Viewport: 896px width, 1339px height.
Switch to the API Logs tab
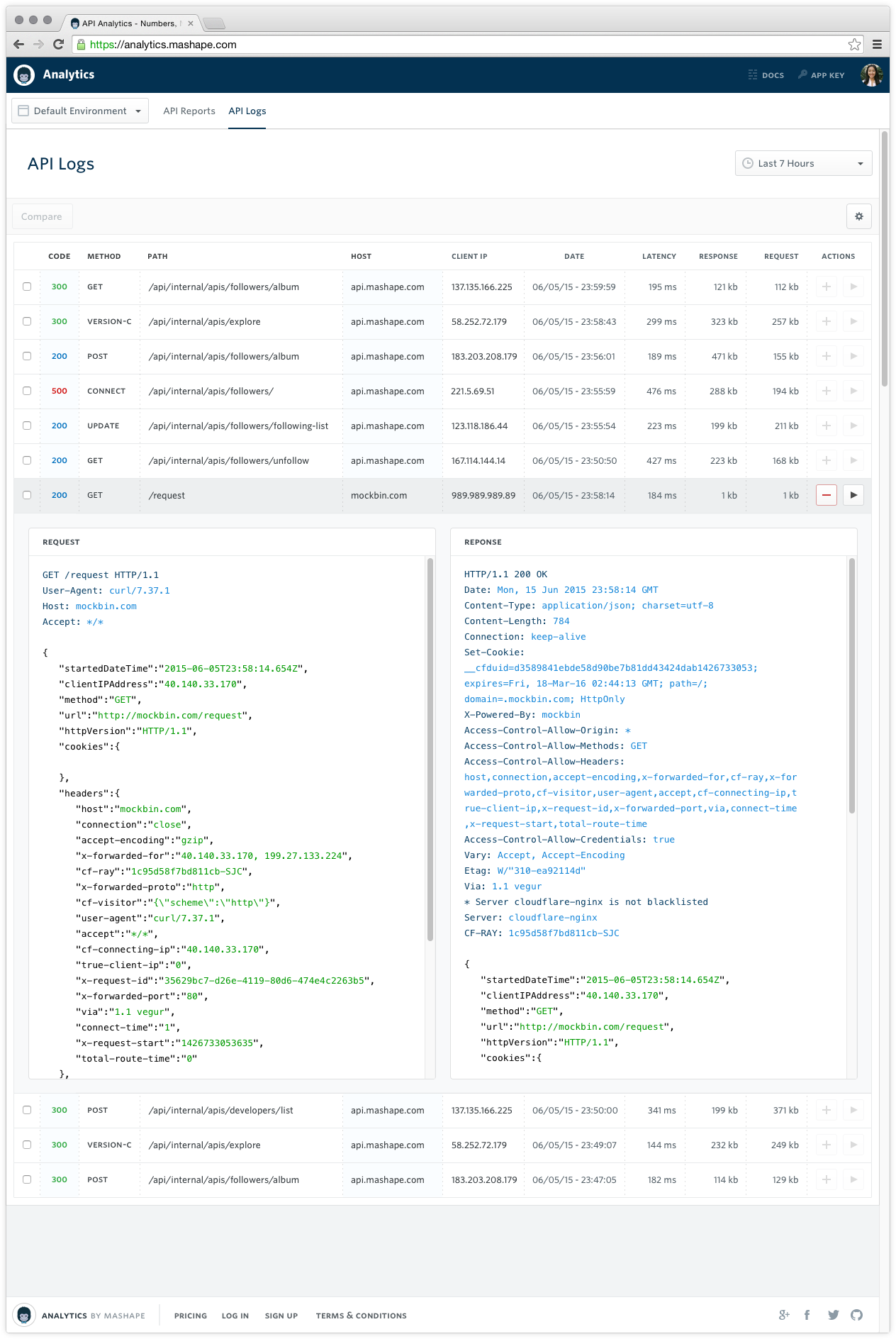(x=247, y=111)
